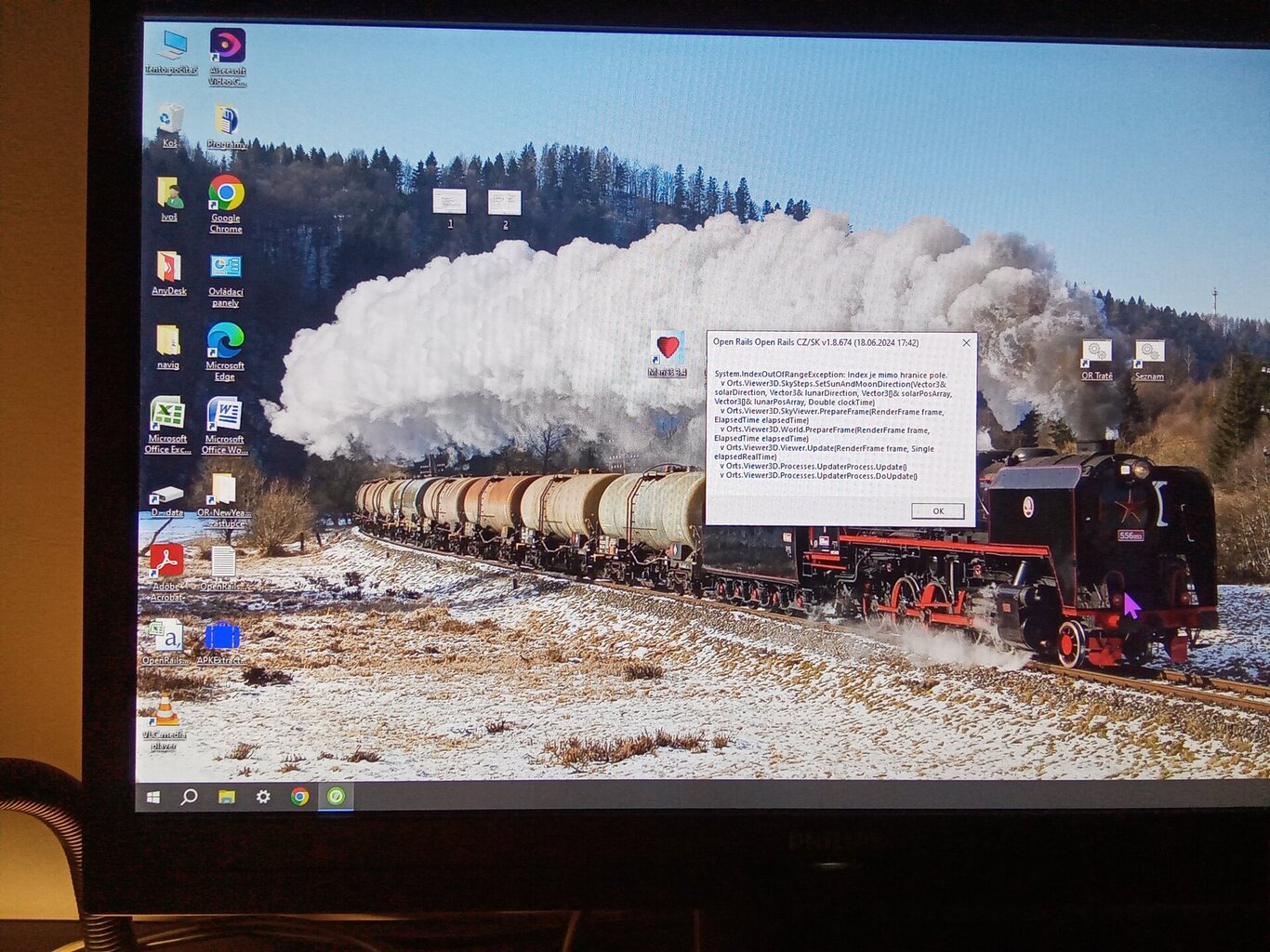Select the Microsoft Office Excel shortcut

click(167, 415)
